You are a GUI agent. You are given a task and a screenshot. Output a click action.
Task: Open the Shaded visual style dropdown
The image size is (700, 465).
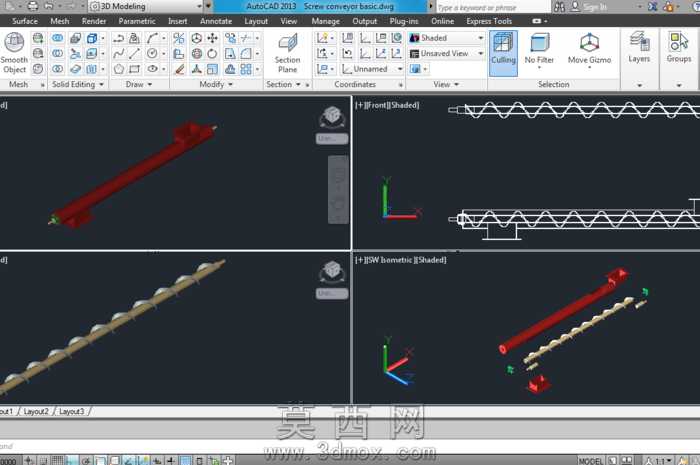point(447,38)
